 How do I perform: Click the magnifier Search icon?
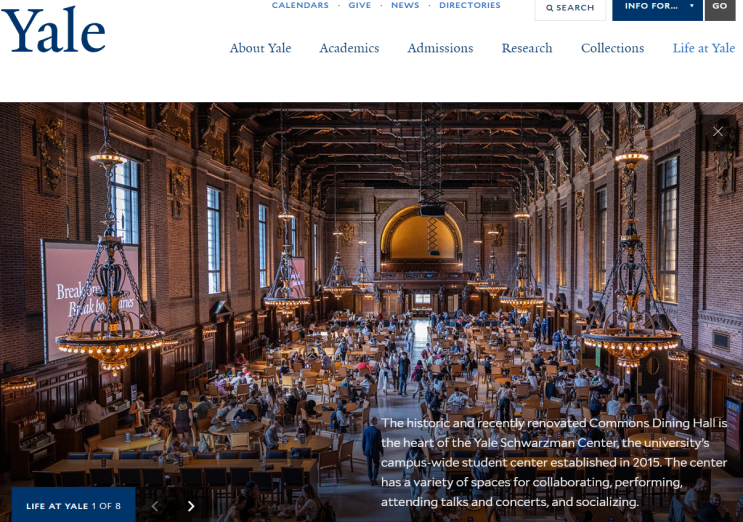[549, 8]
